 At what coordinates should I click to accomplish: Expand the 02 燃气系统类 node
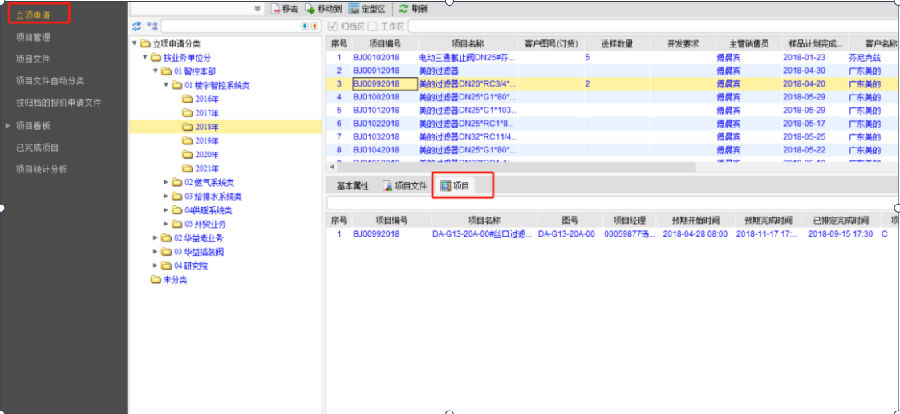click(166, 183)
